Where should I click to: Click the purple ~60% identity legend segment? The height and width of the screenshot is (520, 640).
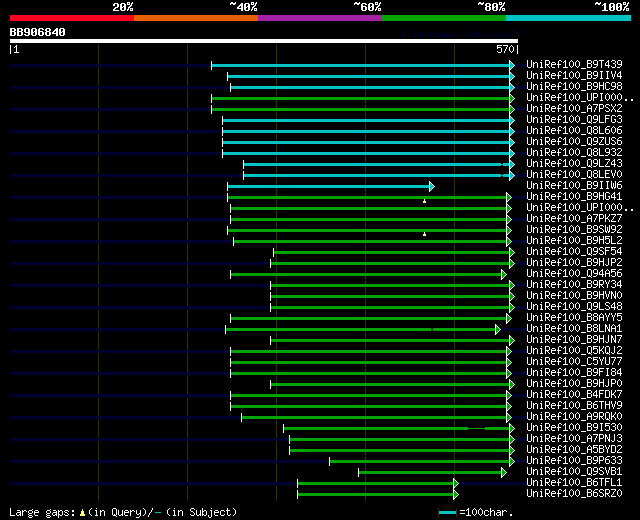coord(320,18)
